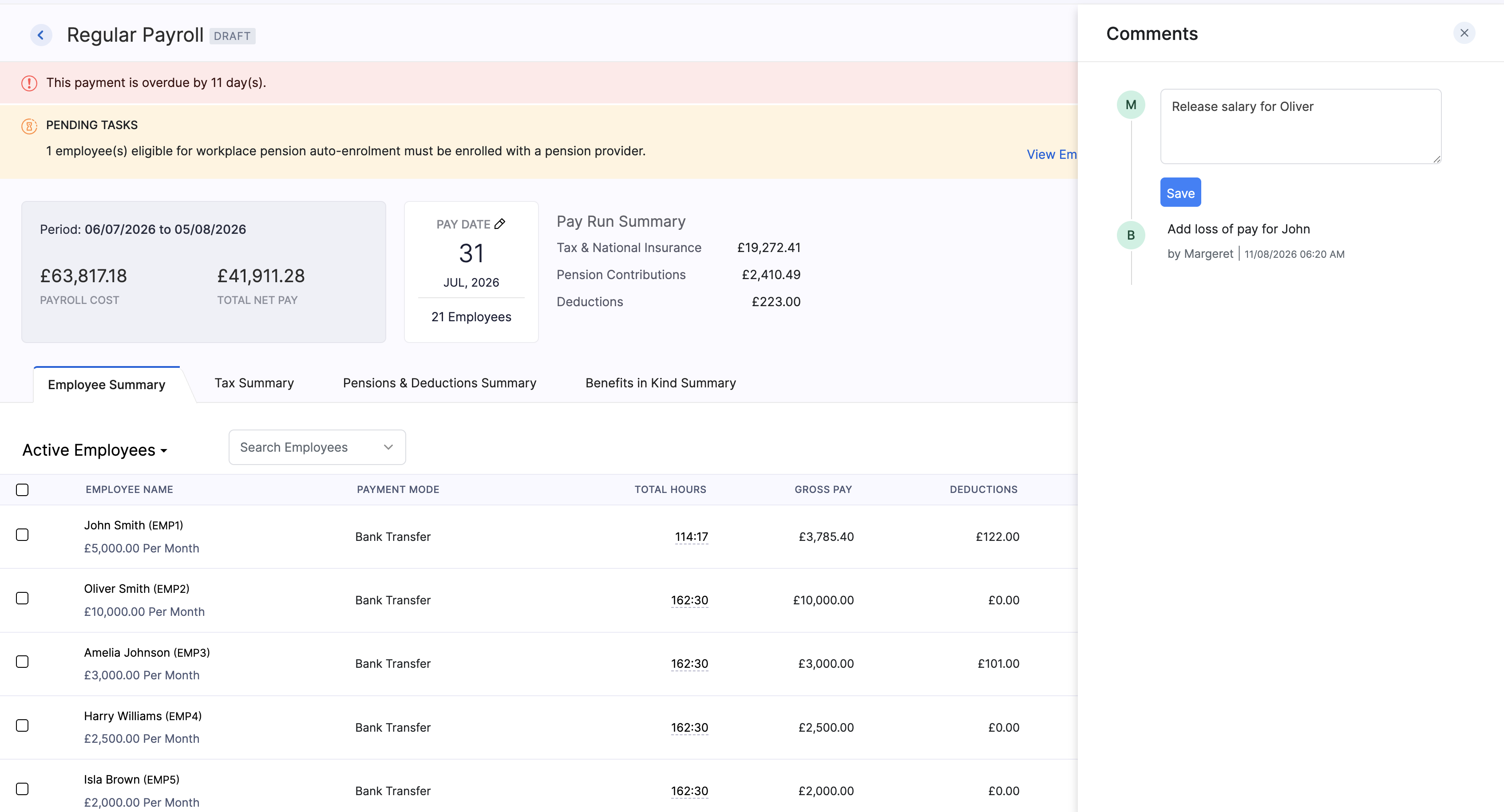
Task: Select Amelia Johnson's row checkbox
Action: click(22, 662)
